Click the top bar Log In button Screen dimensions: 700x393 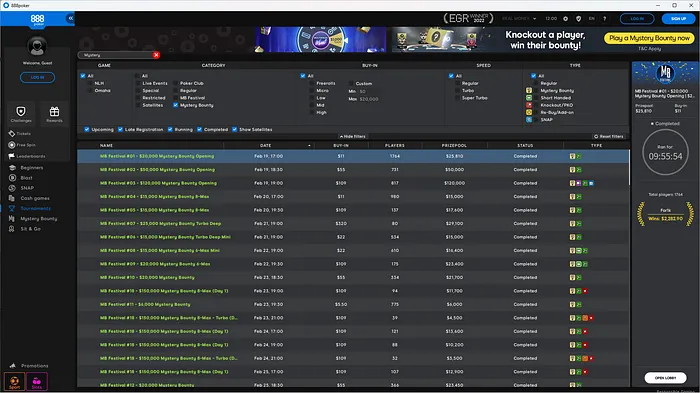point(637,19)
